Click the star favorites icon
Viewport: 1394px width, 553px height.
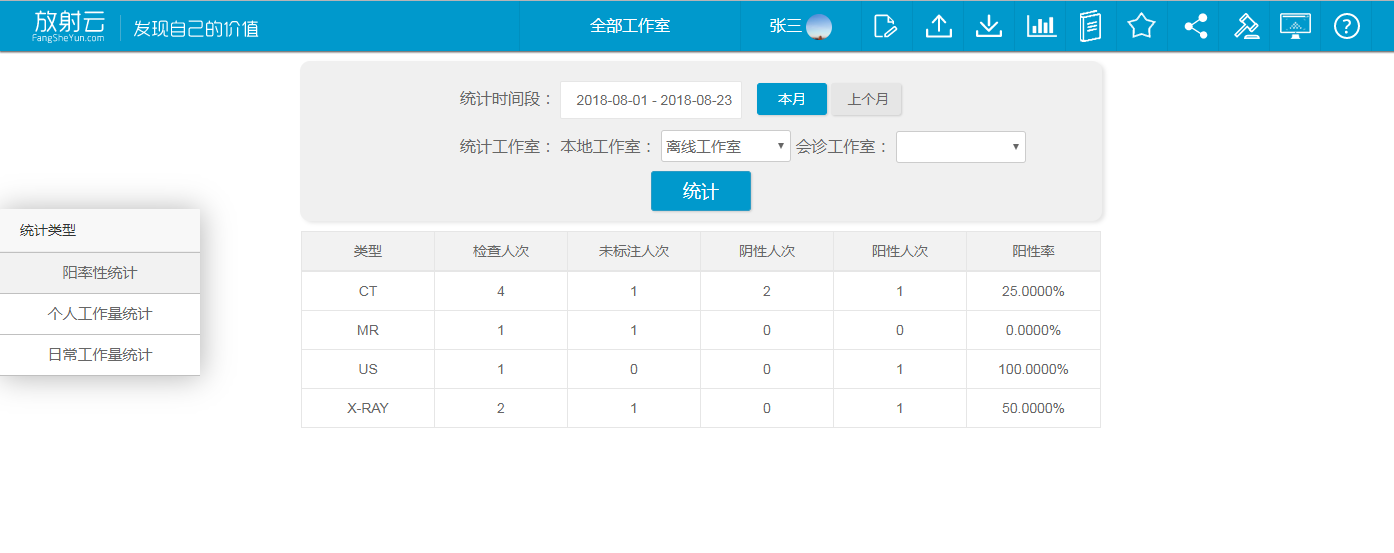(1141, 26)
